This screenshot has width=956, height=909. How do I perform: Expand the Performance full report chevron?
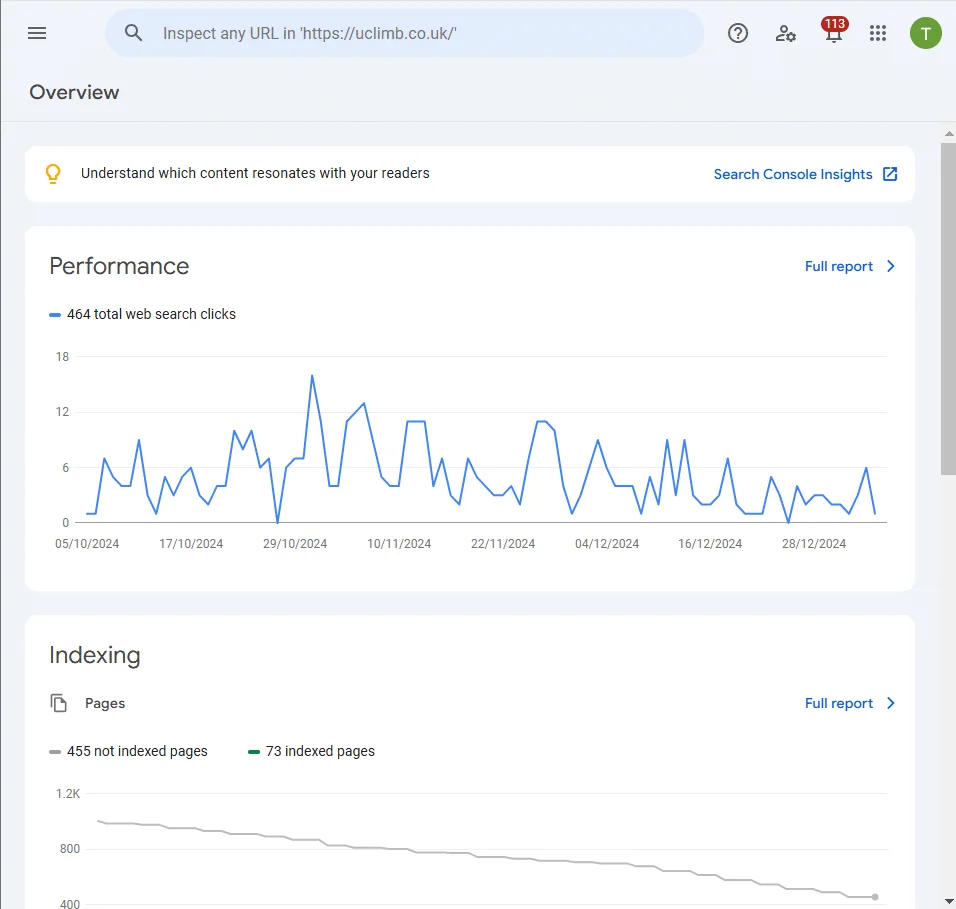[x=890, y=266]
